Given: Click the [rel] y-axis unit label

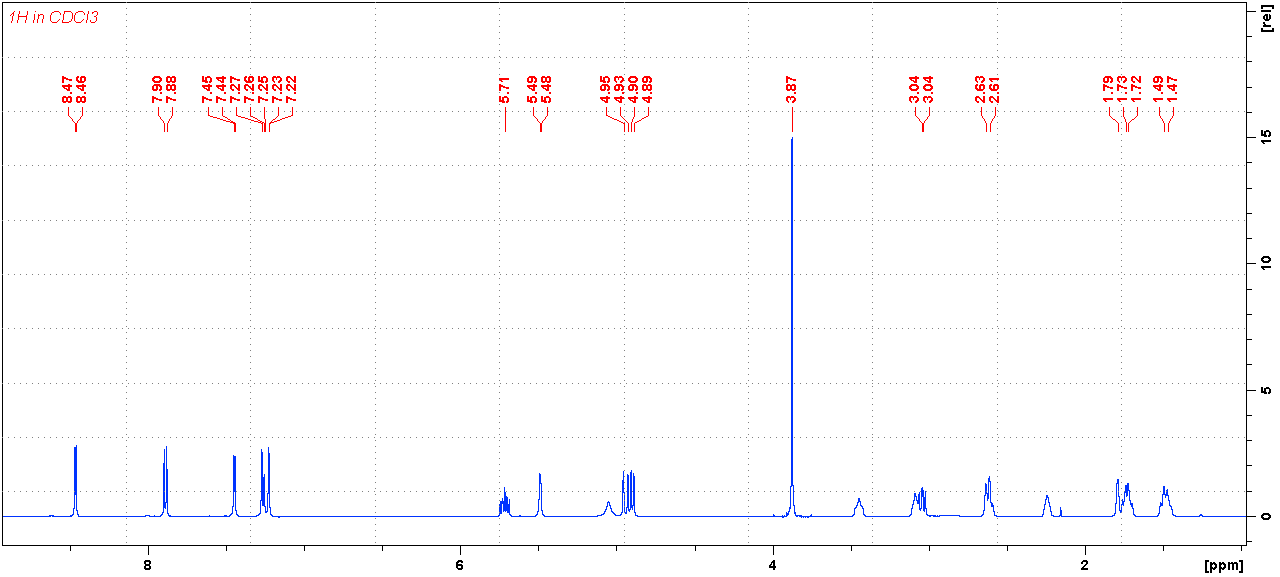Looking at the screenshot, I should pos(1266,17).
